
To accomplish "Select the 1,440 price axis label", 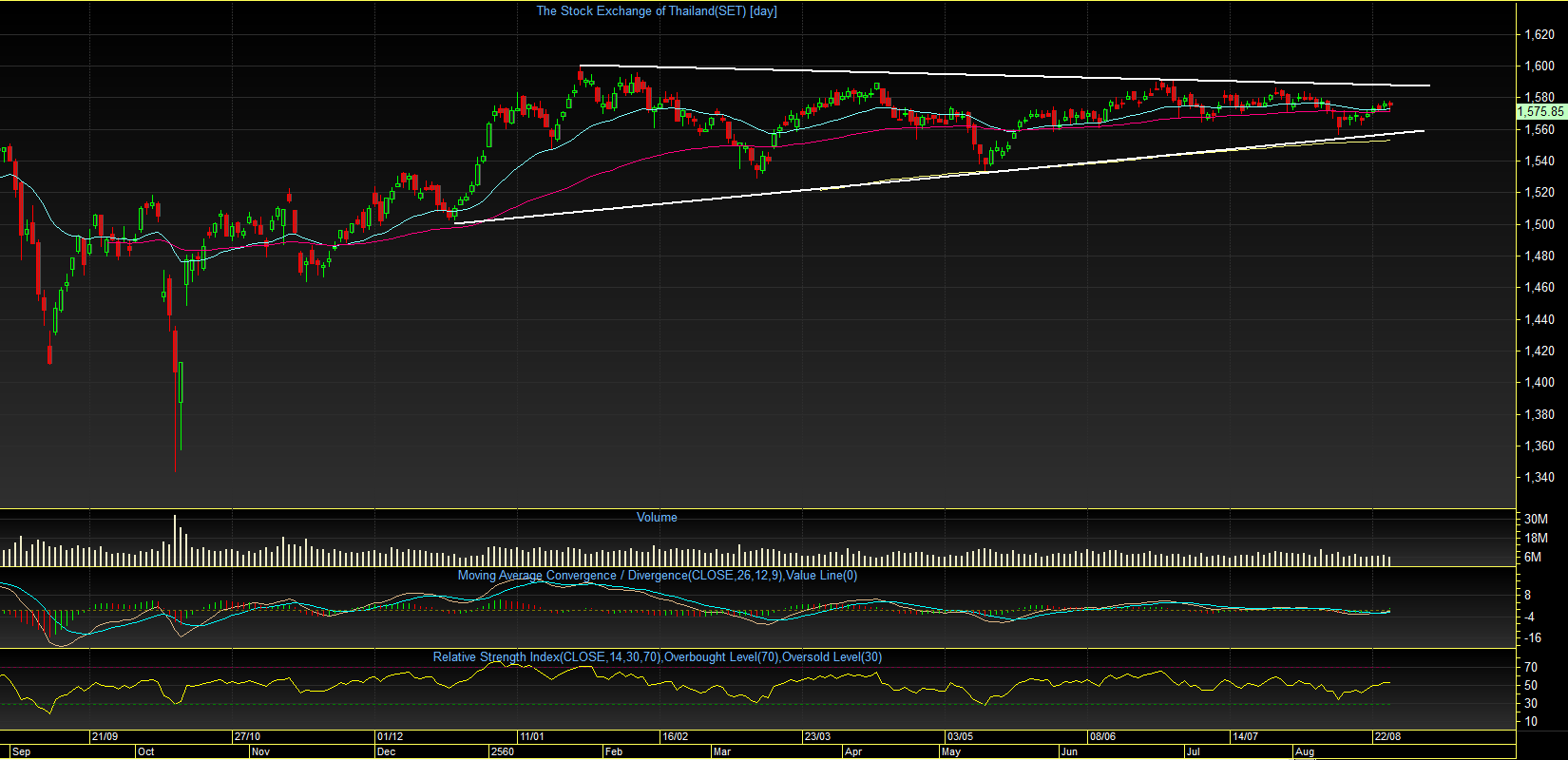I will click(1539, 320).
